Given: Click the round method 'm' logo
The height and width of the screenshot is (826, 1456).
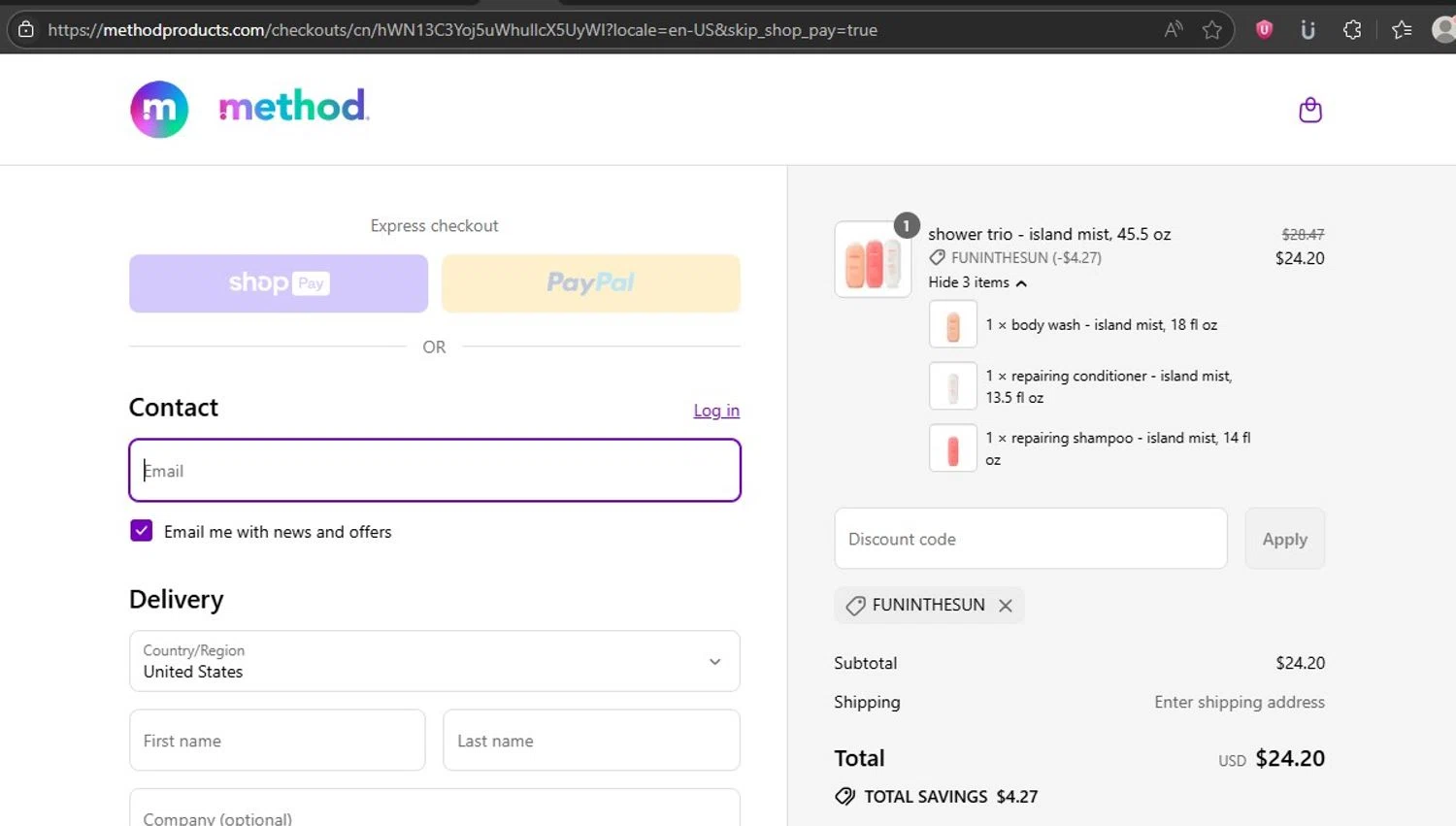Looking at the screenshot, I should [x=159, y=109].
